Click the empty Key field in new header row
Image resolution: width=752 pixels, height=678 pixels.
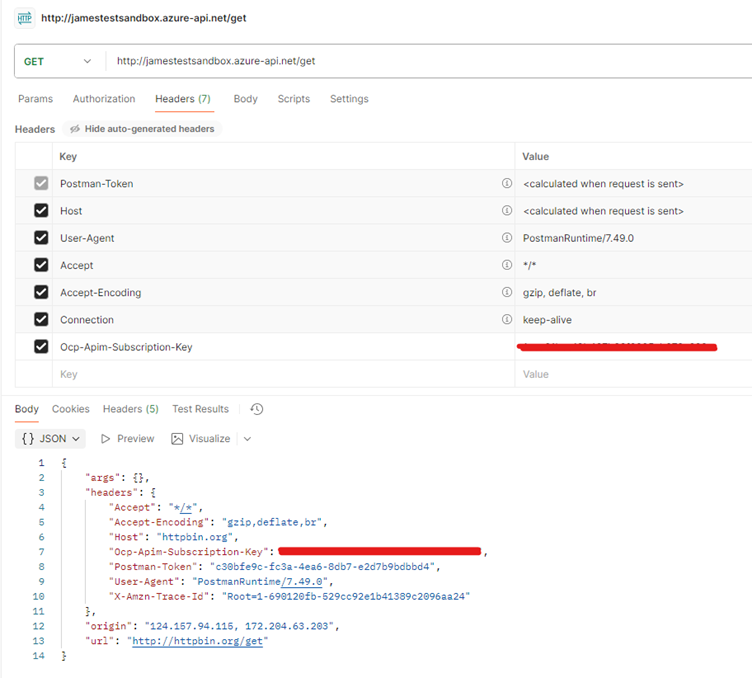pyautogui.click(x=283, y=374)
